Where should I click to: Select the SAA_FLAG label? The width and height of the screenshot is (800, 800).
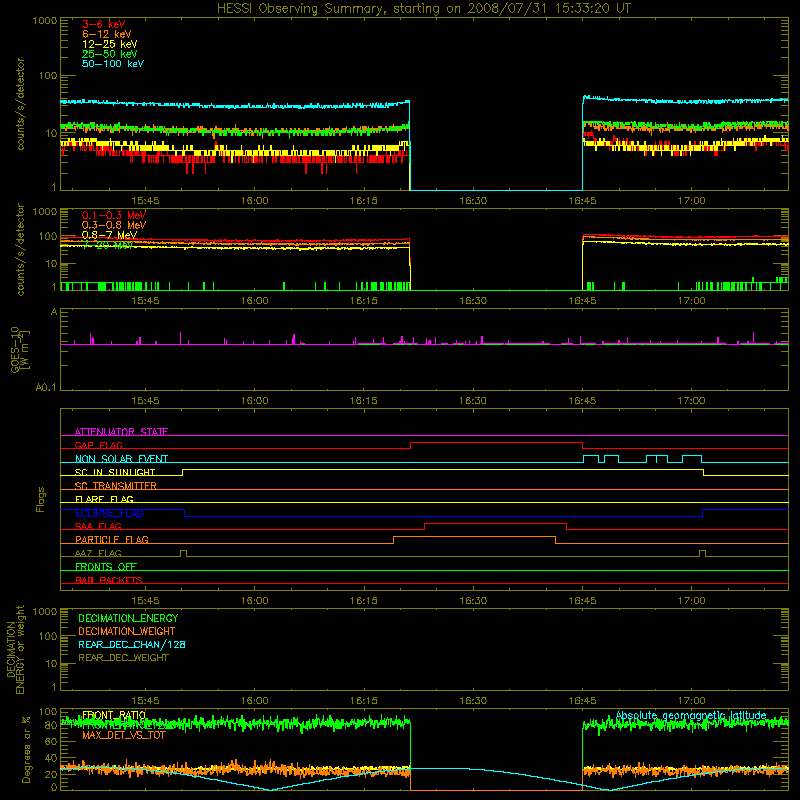click(98, 526)
